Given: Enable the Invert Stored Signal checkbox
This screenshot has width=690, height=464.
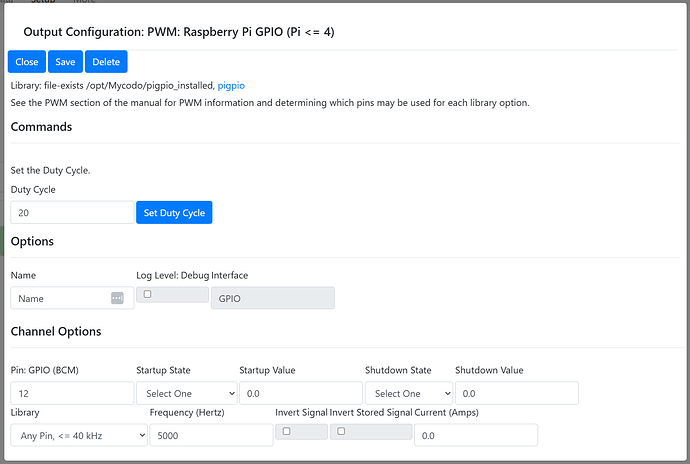Looking at the screenshot, I should pos(342,431).
